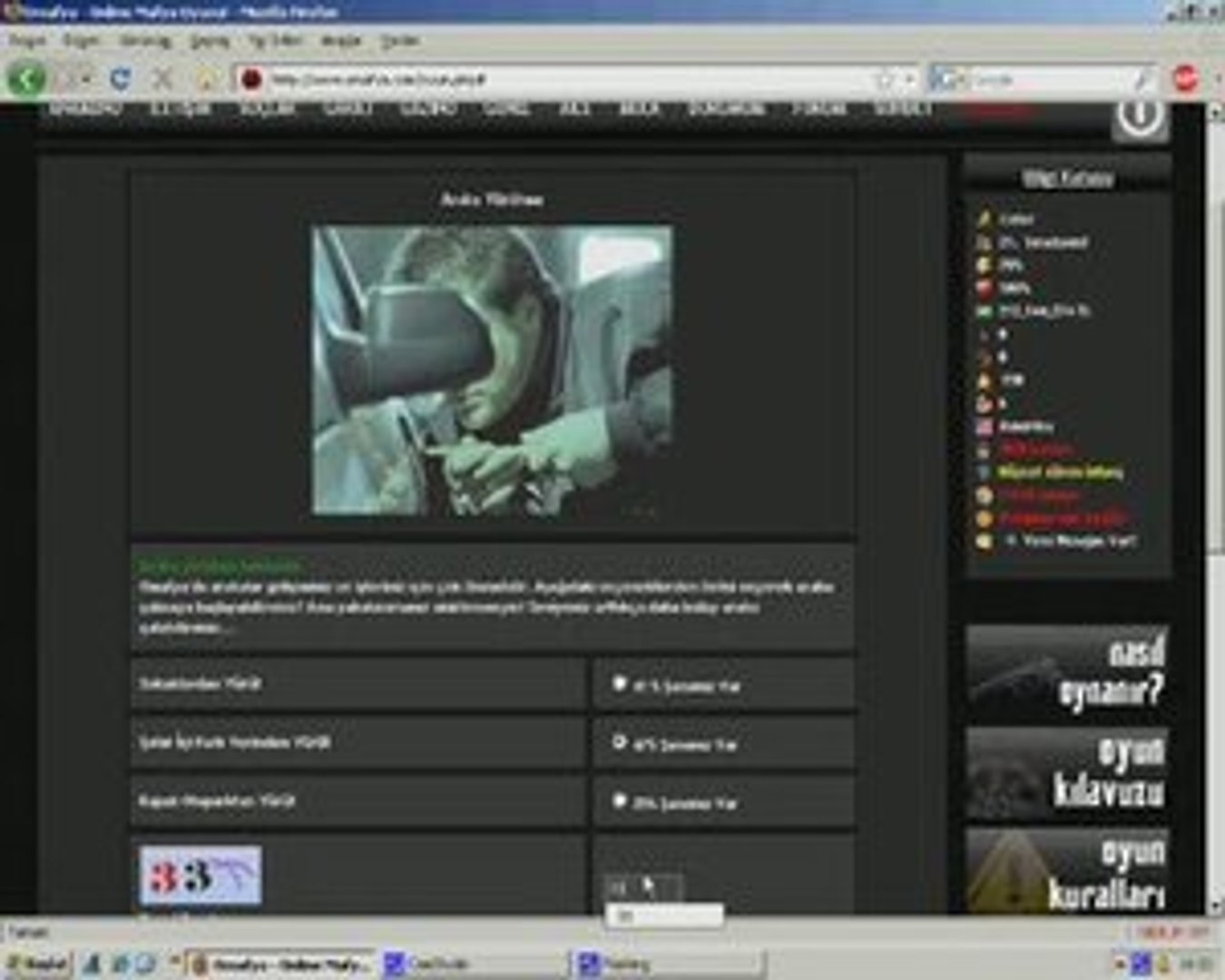The image size is (1225, 980).
Task: Open the Yer İmleri menu in Firefox
Action: tap(275, 41)
